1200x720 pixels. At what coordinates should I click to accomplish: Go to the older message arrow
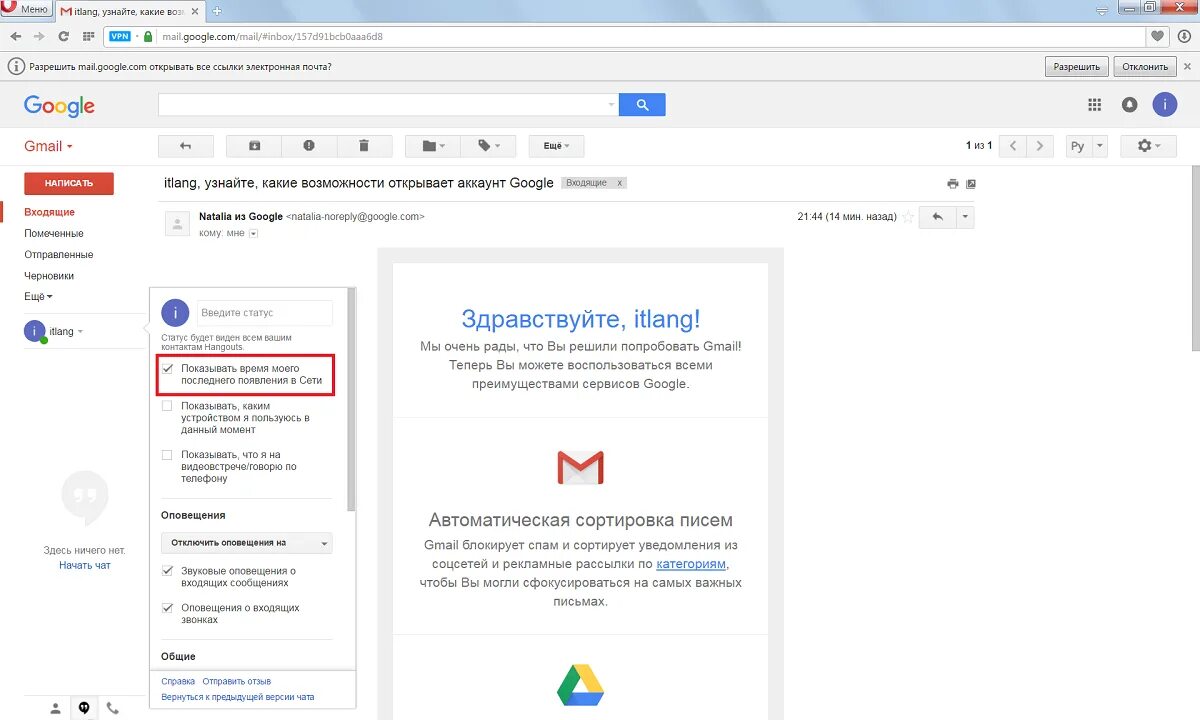(x=1041, y=146)
